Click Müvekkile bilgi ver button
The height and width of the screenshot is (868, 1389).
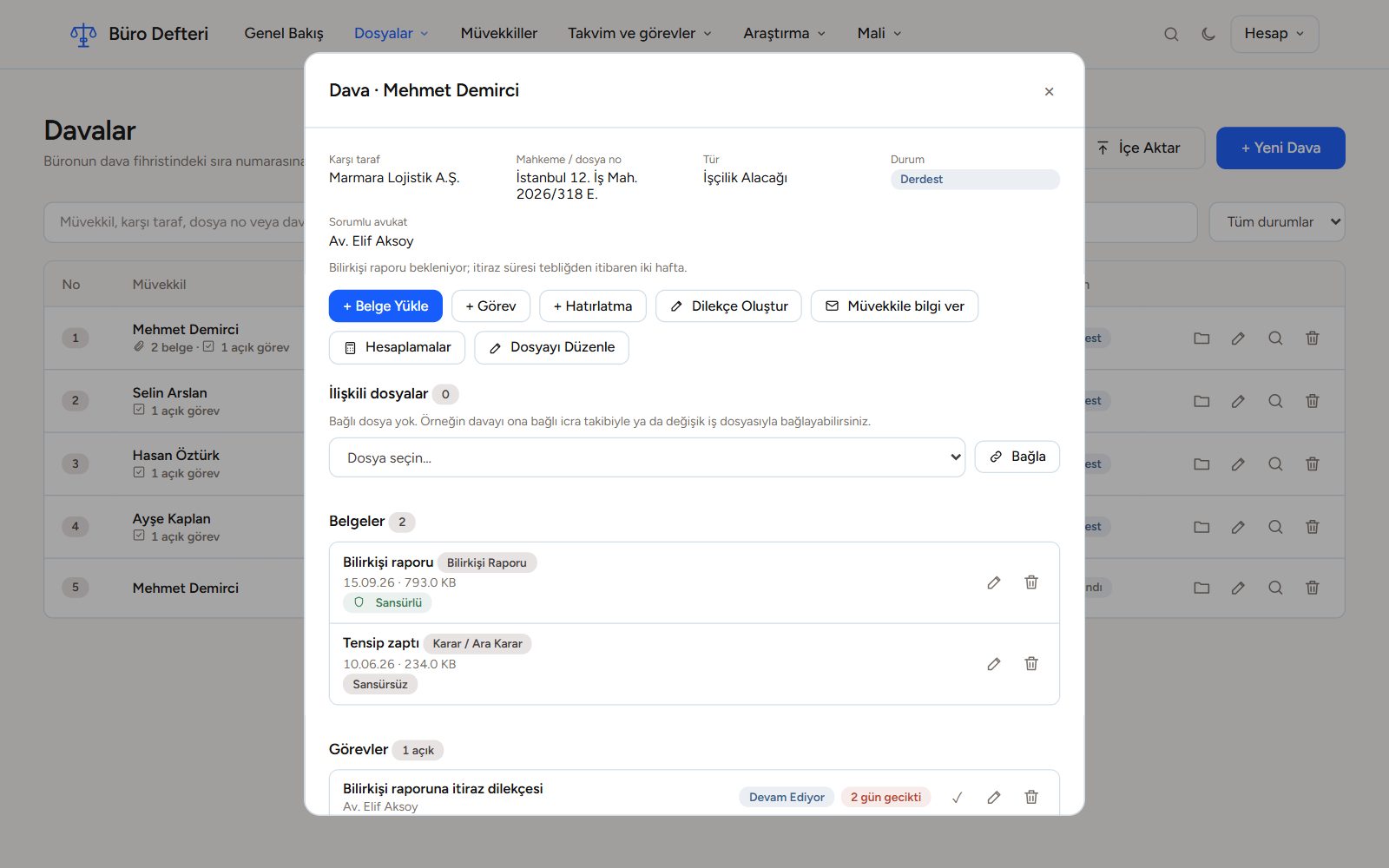tap(894, 306)
